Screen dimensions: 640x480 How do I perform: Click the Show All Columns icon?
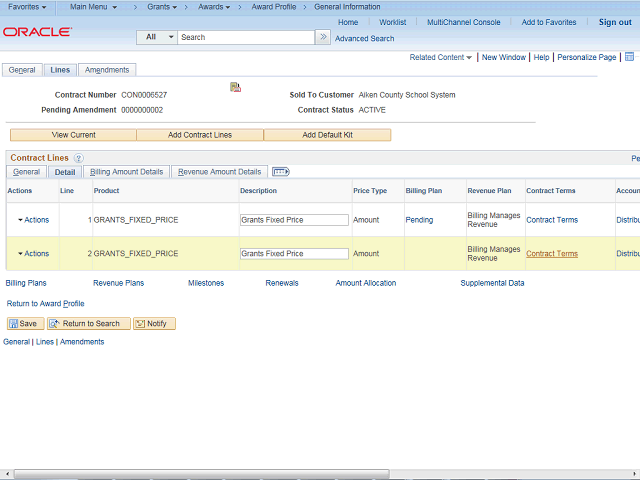[280, 172]
